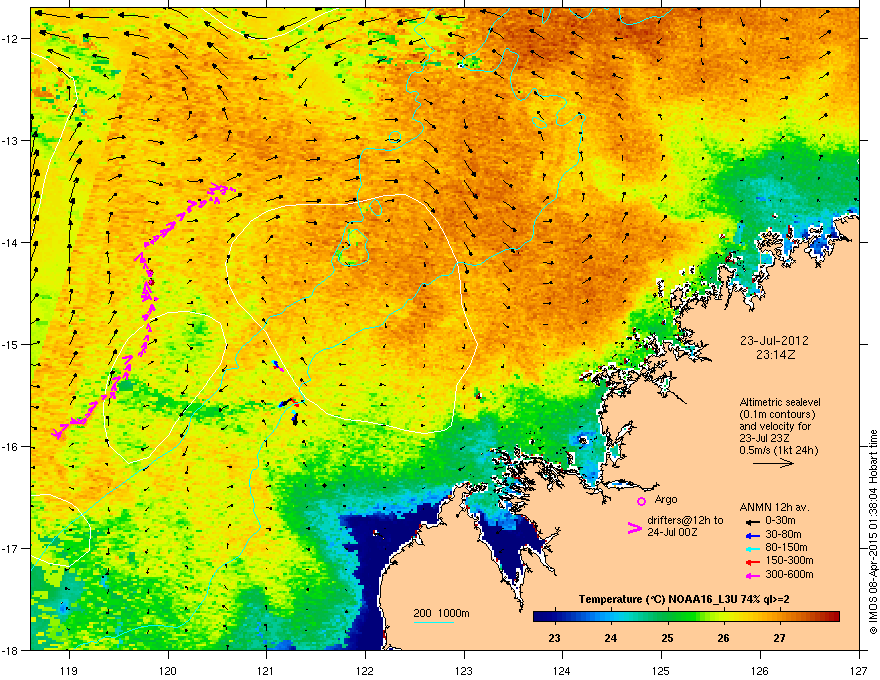The width and height of the screenshot is (880, 680).
Task: Click the drifters@12h to legend text
Action: click(685, 520)
